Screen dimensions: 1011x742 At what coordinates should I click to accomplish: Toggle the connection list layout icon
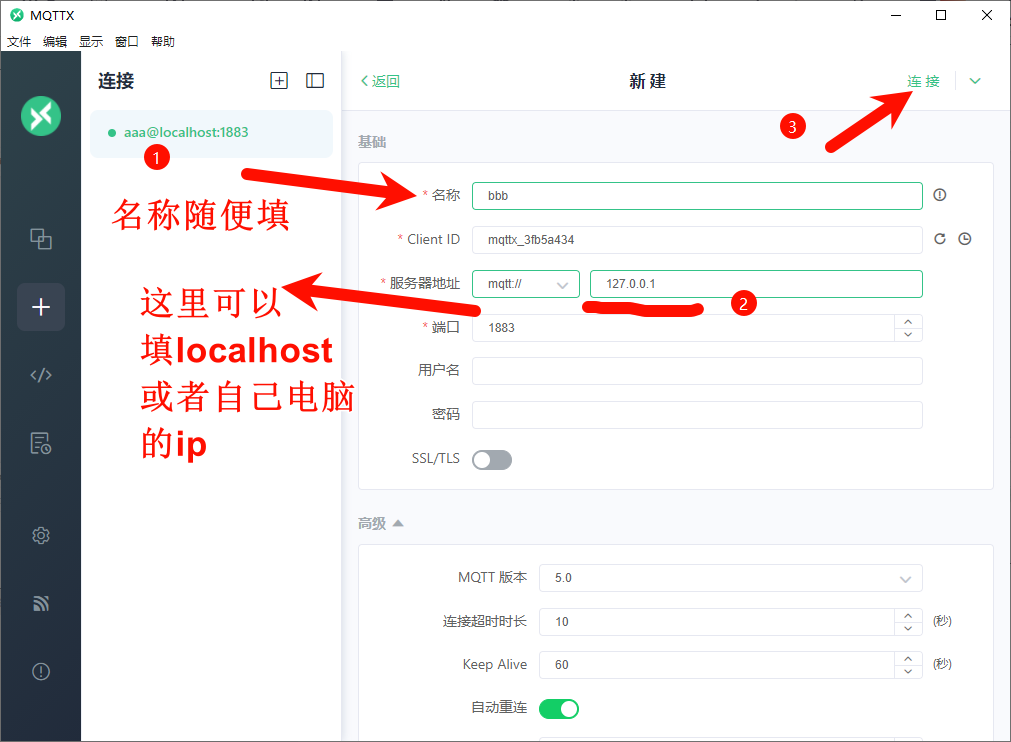click(315, 81)
